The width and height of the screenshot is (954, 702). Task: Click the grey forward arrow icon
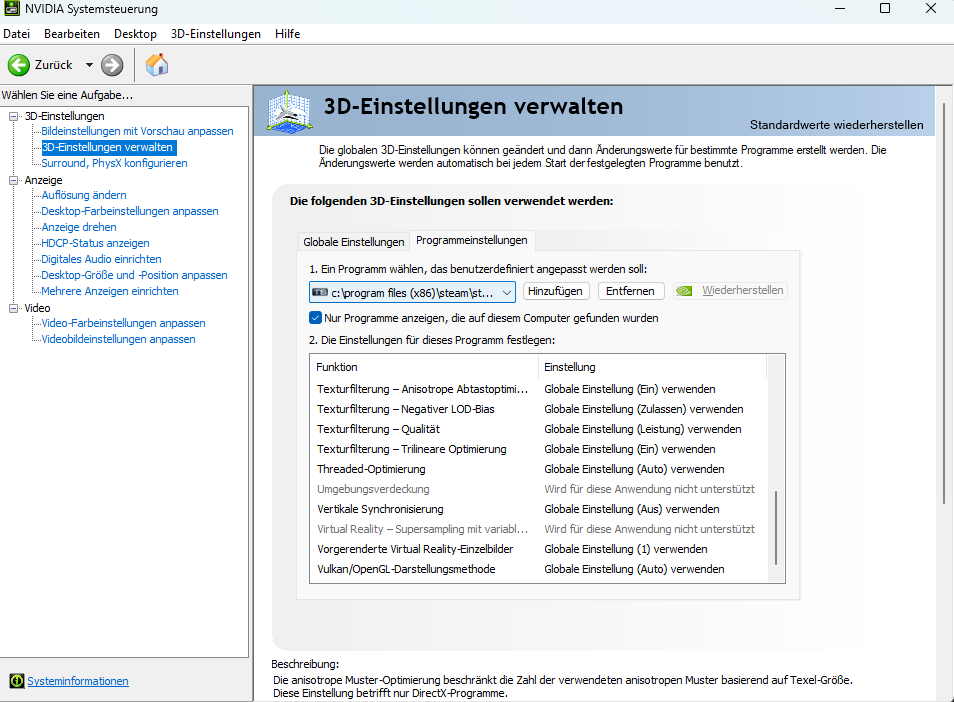112,65
